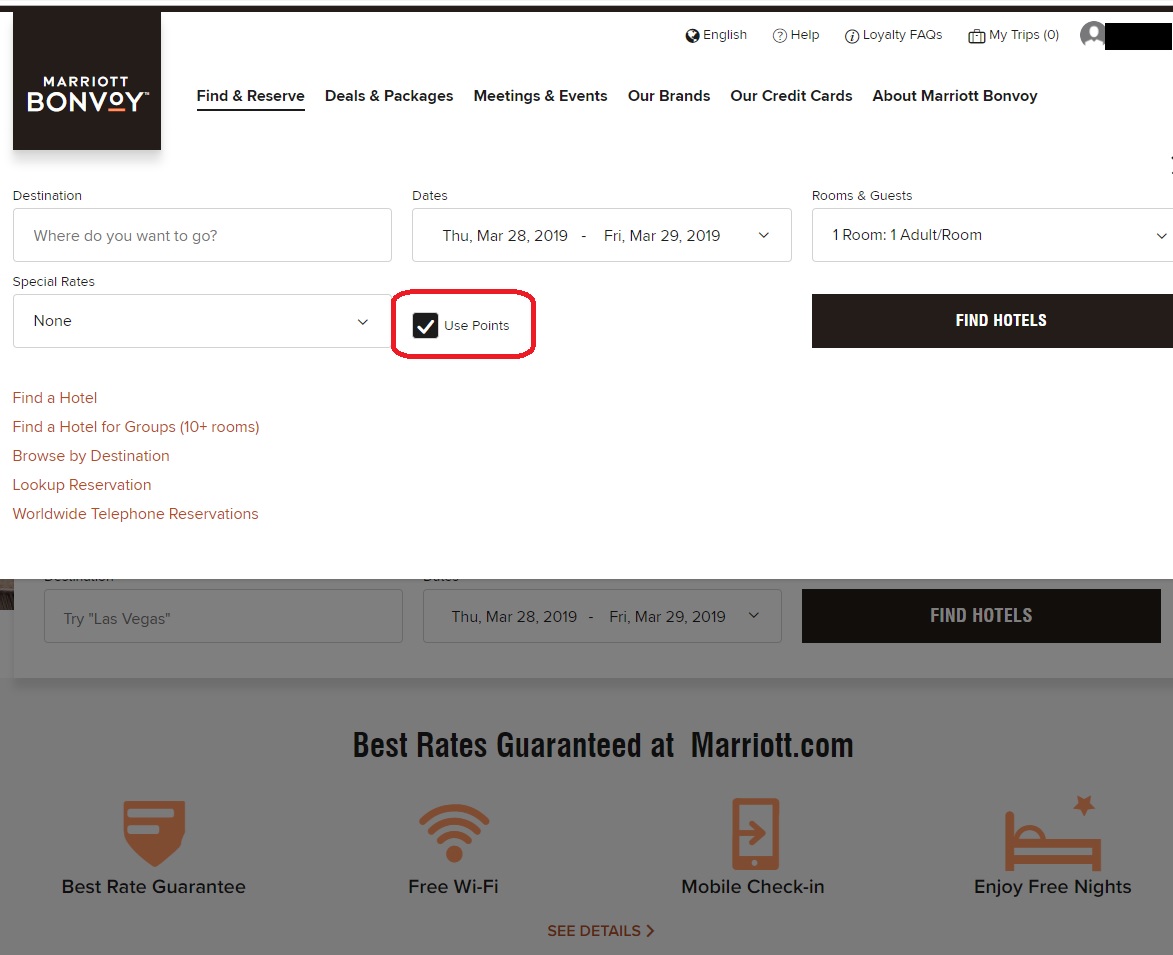Click the Mobile Check-in phone icon
Screen dimensions: 1173x955
point(755,833)
